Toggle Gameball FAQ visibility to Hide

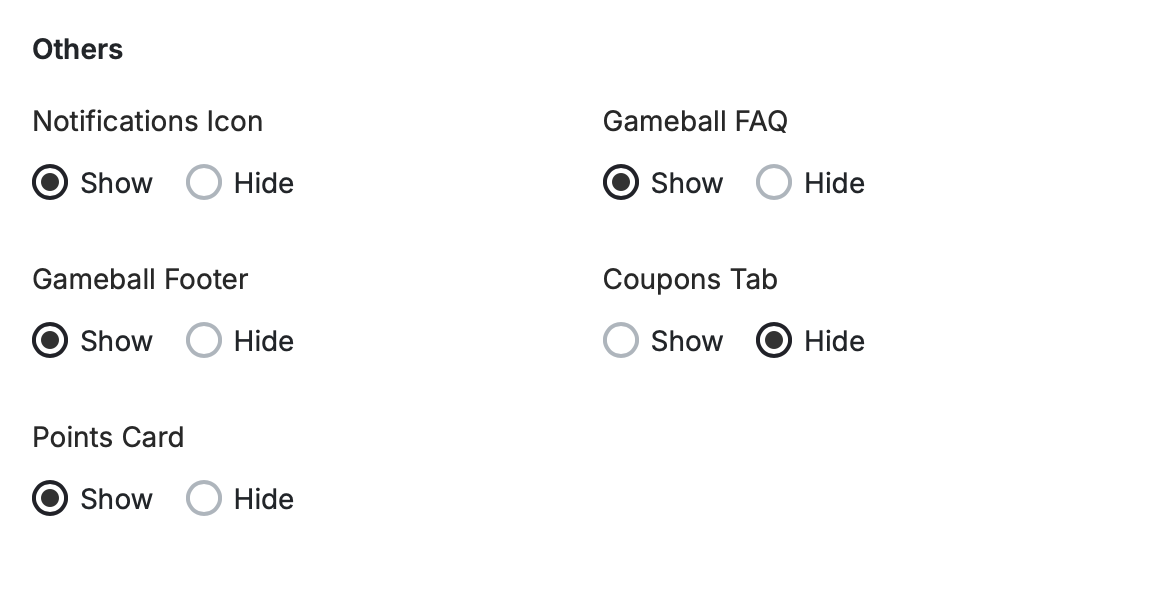[773, 182]
